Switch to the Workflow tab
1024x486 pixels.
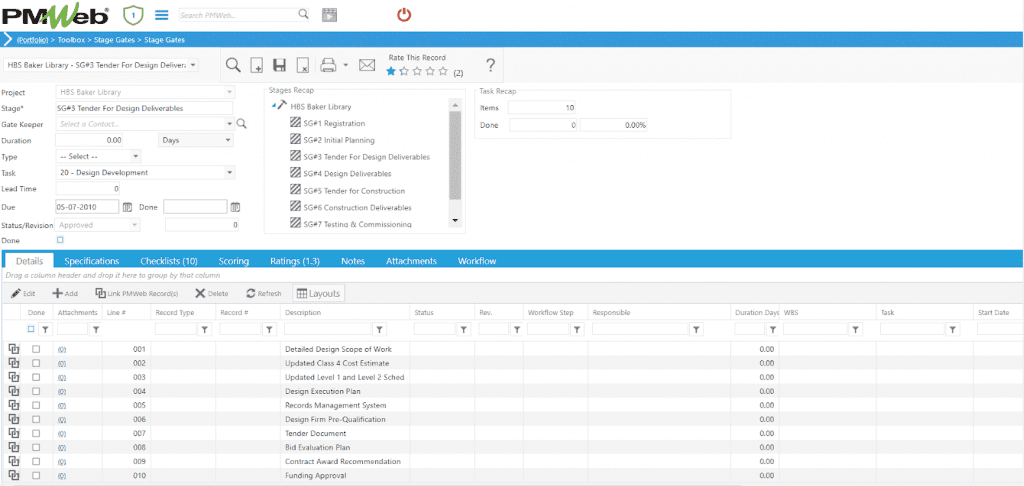tap(477, 261)
